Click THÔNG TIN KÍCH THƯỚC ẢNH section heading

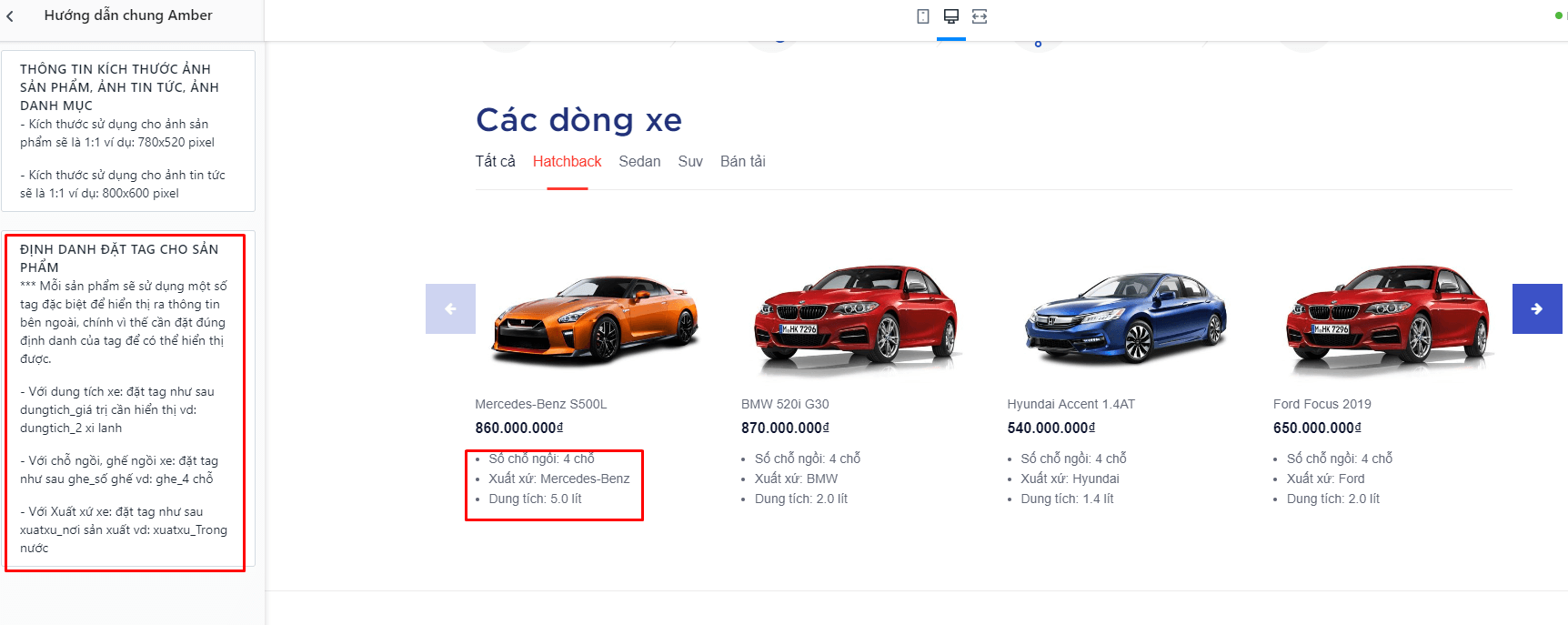coord(119,86)
